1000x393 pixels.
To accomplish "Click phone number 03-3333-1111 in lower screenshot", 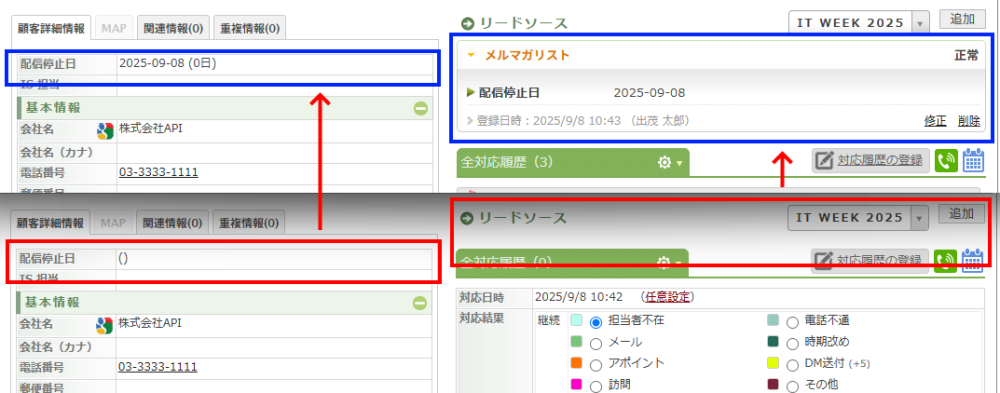I will coord(158,367).
